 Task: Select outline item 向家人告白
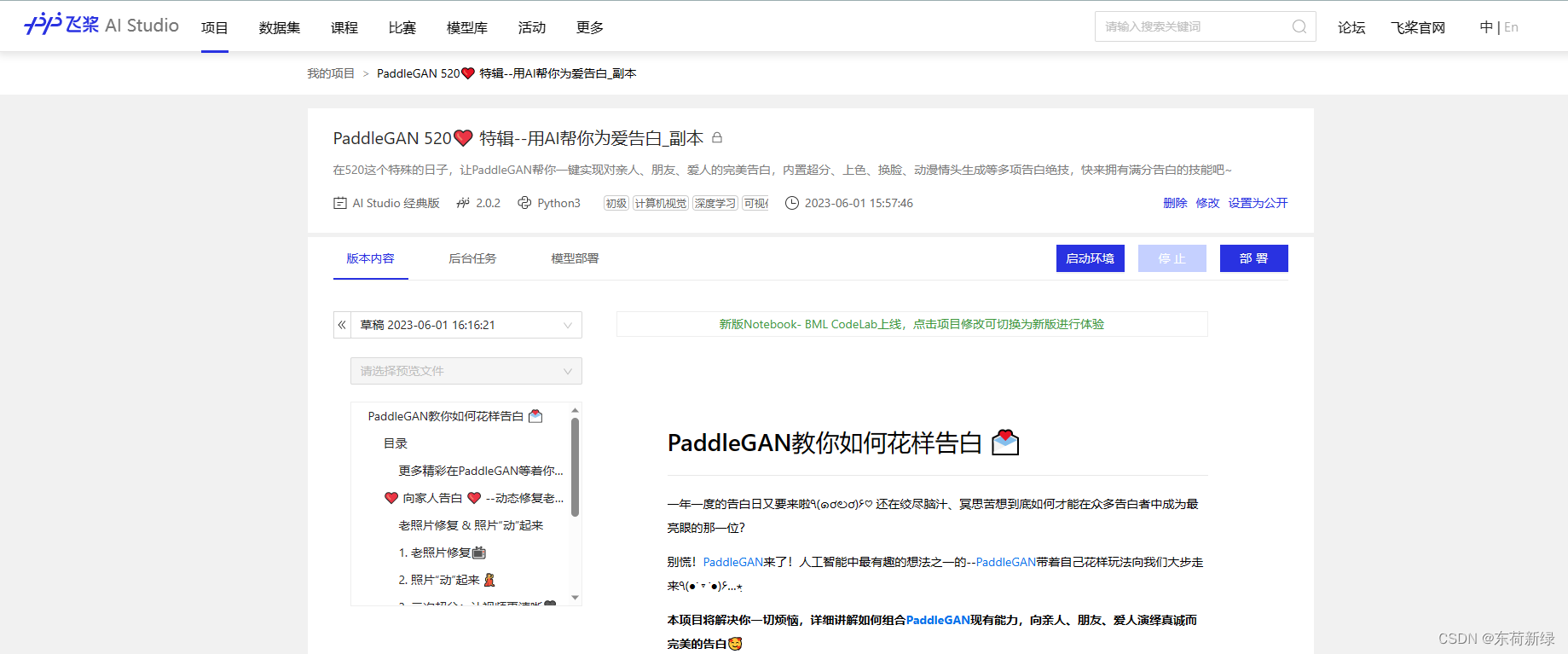[474, 498]
